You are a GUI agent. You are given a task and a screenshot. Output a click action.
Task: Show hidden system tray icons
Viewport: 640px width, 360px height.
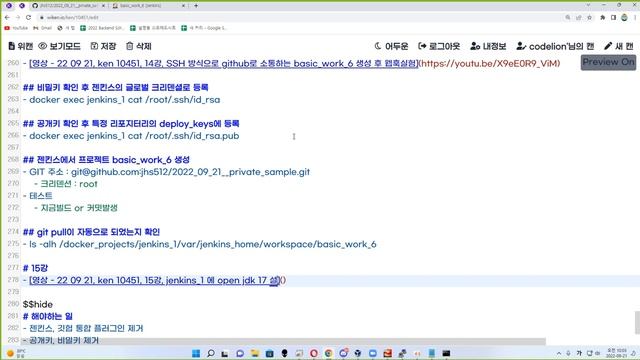(559, 353)
